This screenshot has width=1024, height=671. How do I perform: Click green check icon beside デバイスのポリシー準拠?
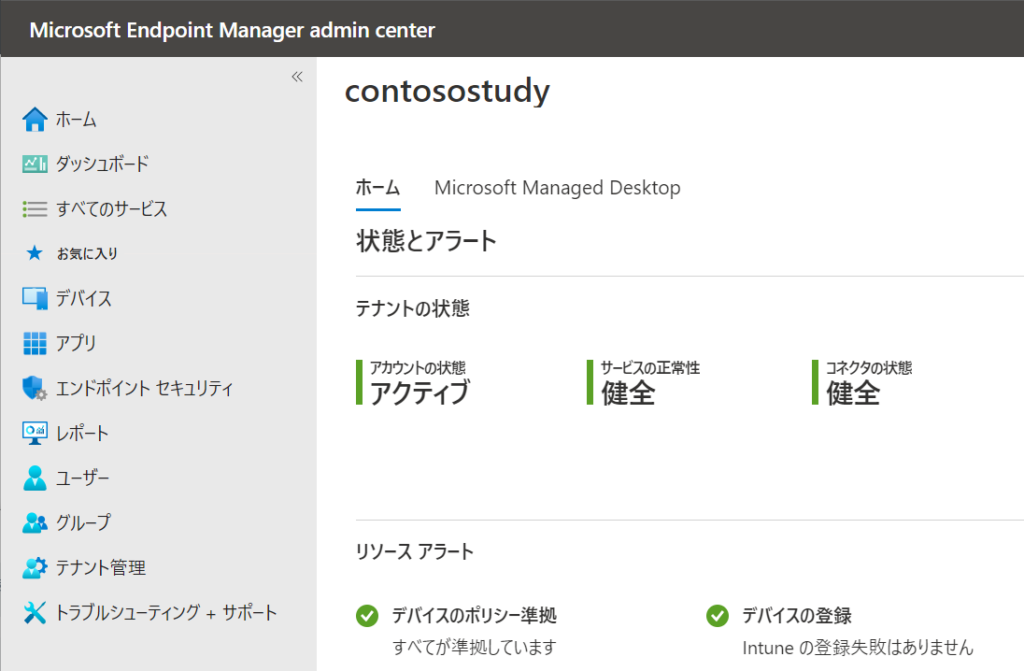[367, 615]
